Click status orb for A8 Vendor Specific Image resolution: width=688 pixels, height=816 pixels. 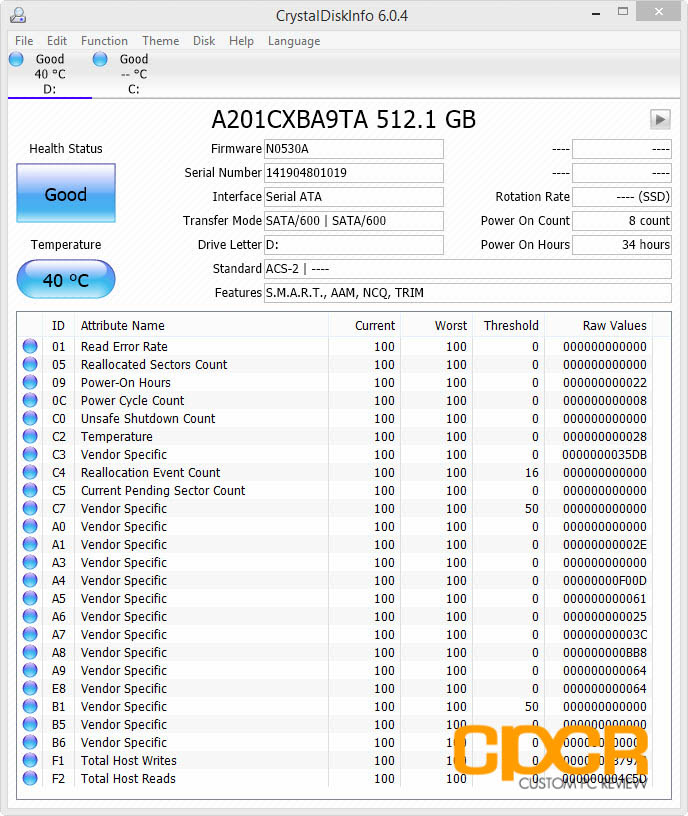(x=30, y=652)
